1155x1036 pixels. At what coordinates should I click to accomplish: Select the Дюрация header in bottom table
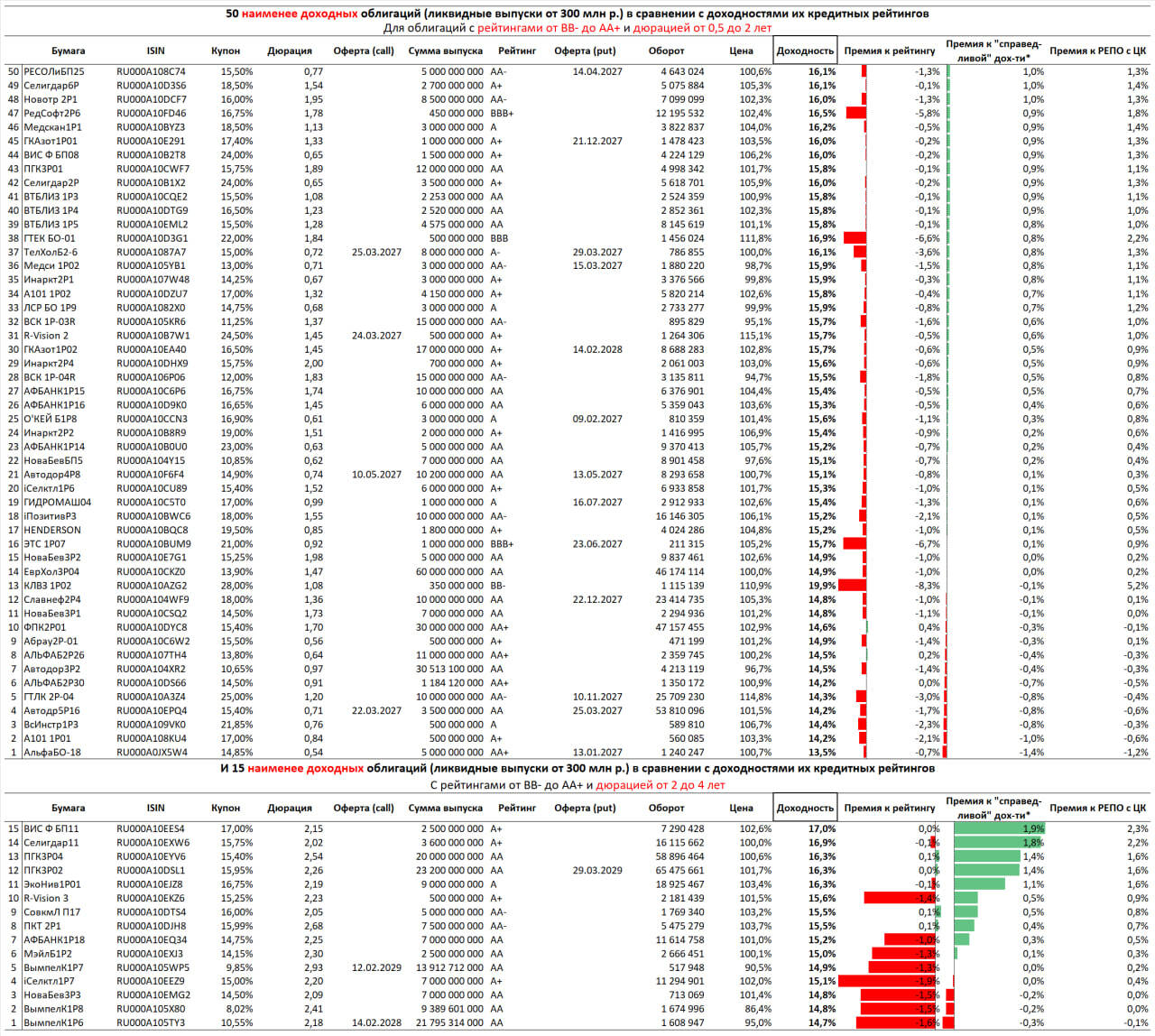click(x=290, y=808)
